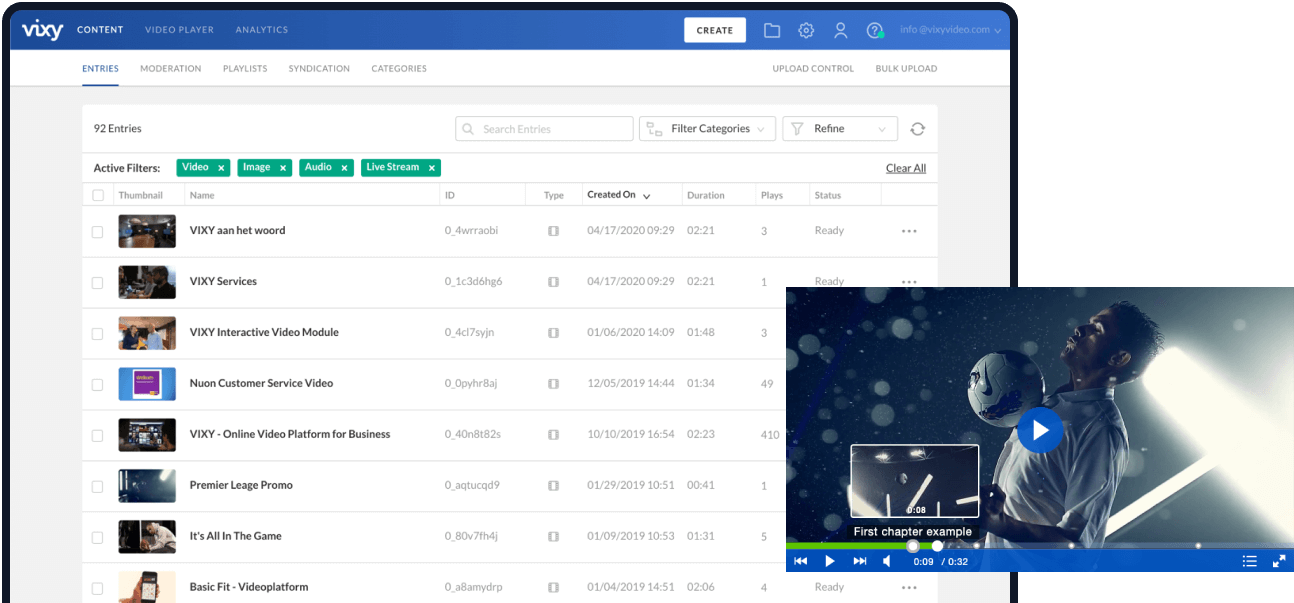Image resolution: width=1294 pixels, height=603 pixels.
Task: Open the folder icon in header
Action: (x=772, y=30)
